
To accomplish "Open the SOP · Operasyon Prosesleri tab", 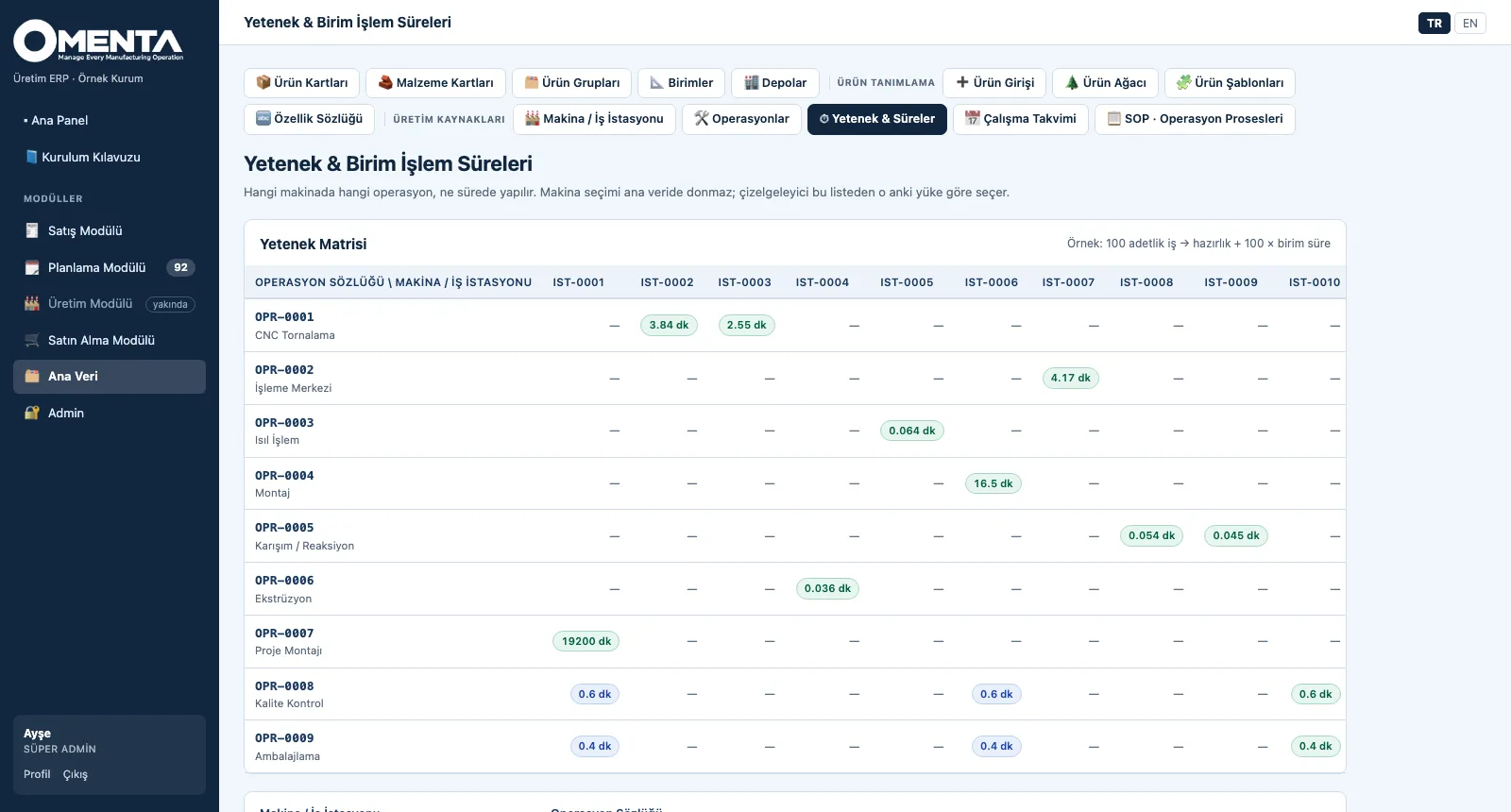I will click(x=1195, y=120).
